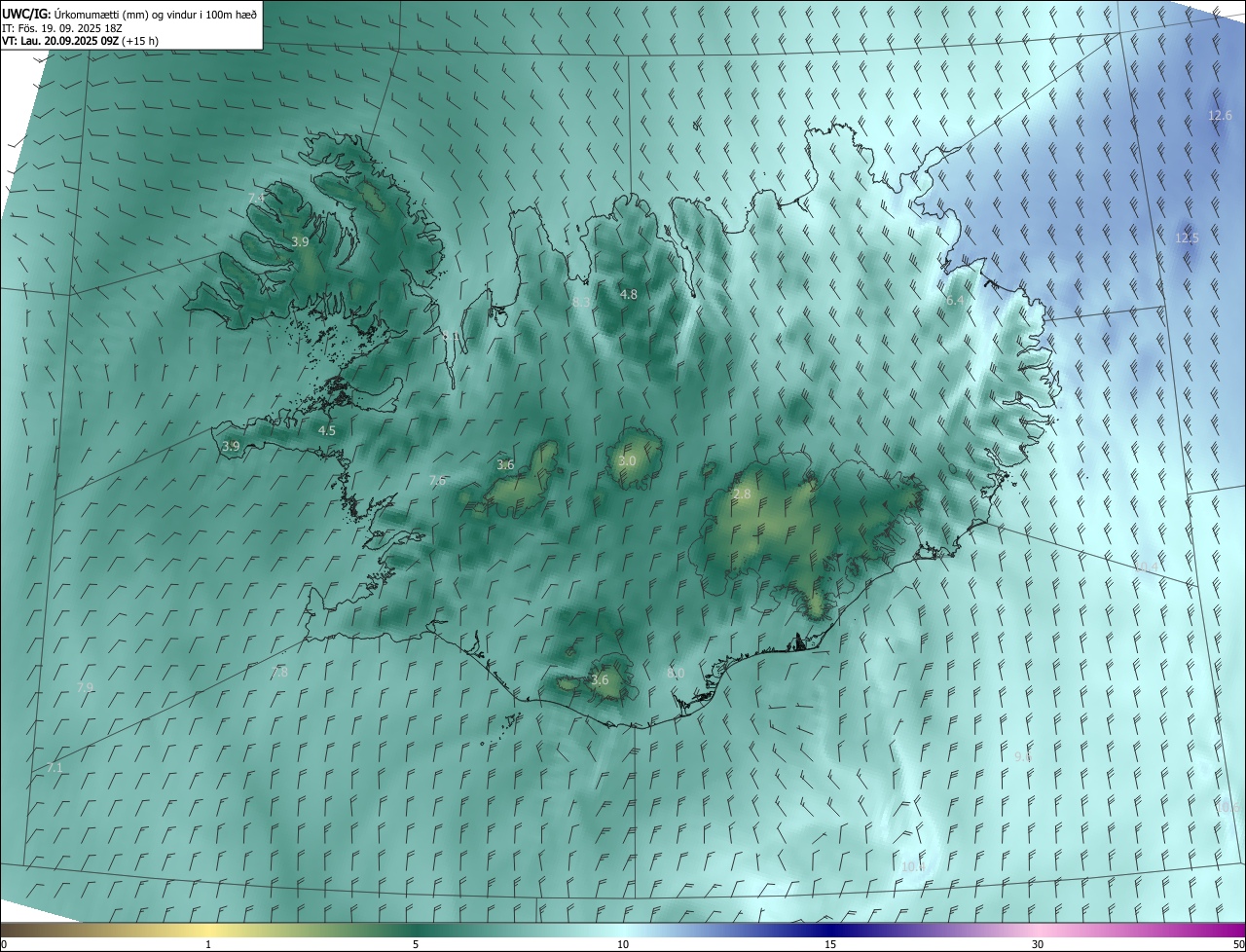The width and height of the screenshot is (1246, 952).
Task: Select the 4.8 value on the northern peninsula
Action: coord(629,294)
